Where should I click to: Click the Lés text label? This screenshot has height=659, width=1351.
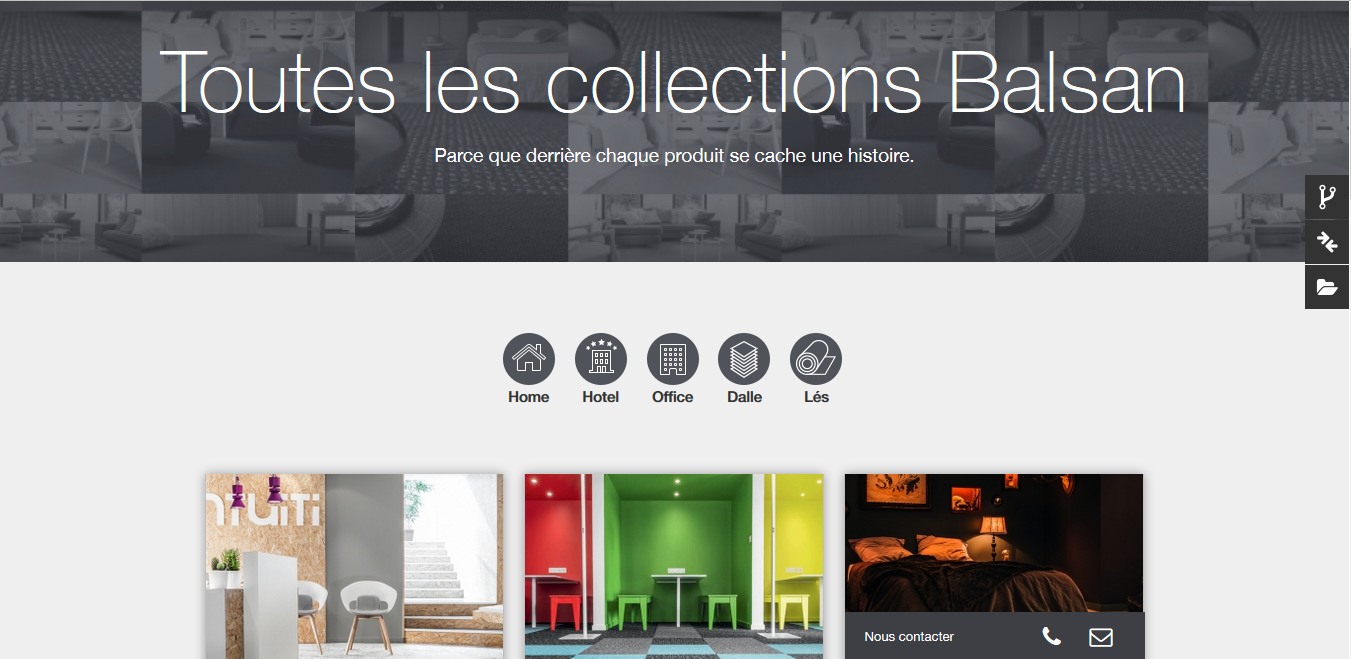tap(816, 397)
